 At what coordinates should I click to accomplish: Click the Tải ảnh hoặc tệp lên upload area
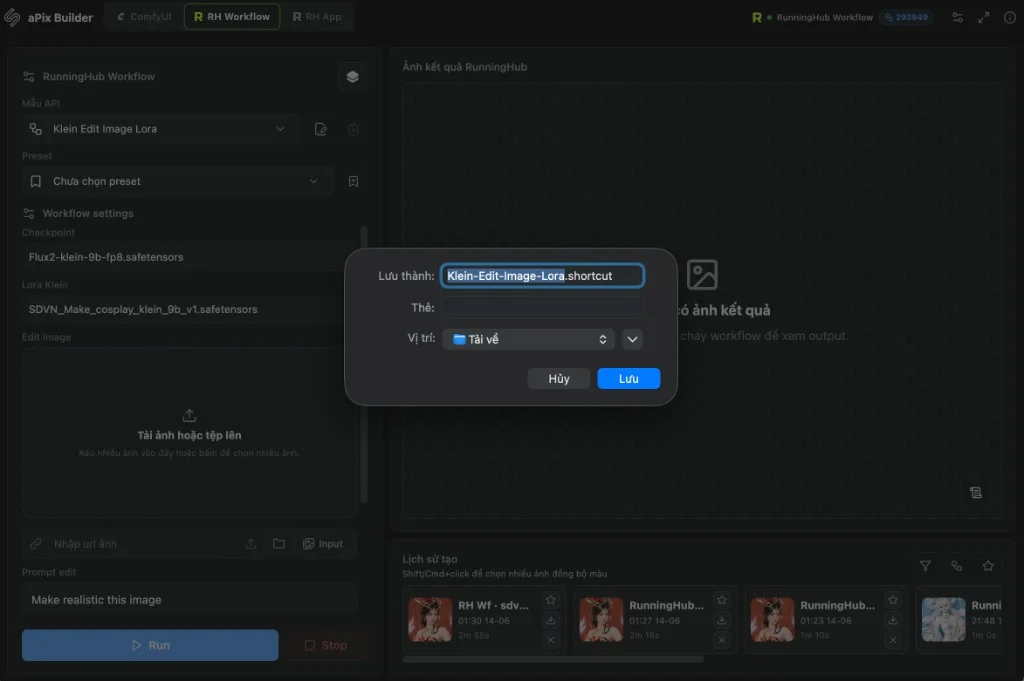pyautogui.click(x=189, y=432)
